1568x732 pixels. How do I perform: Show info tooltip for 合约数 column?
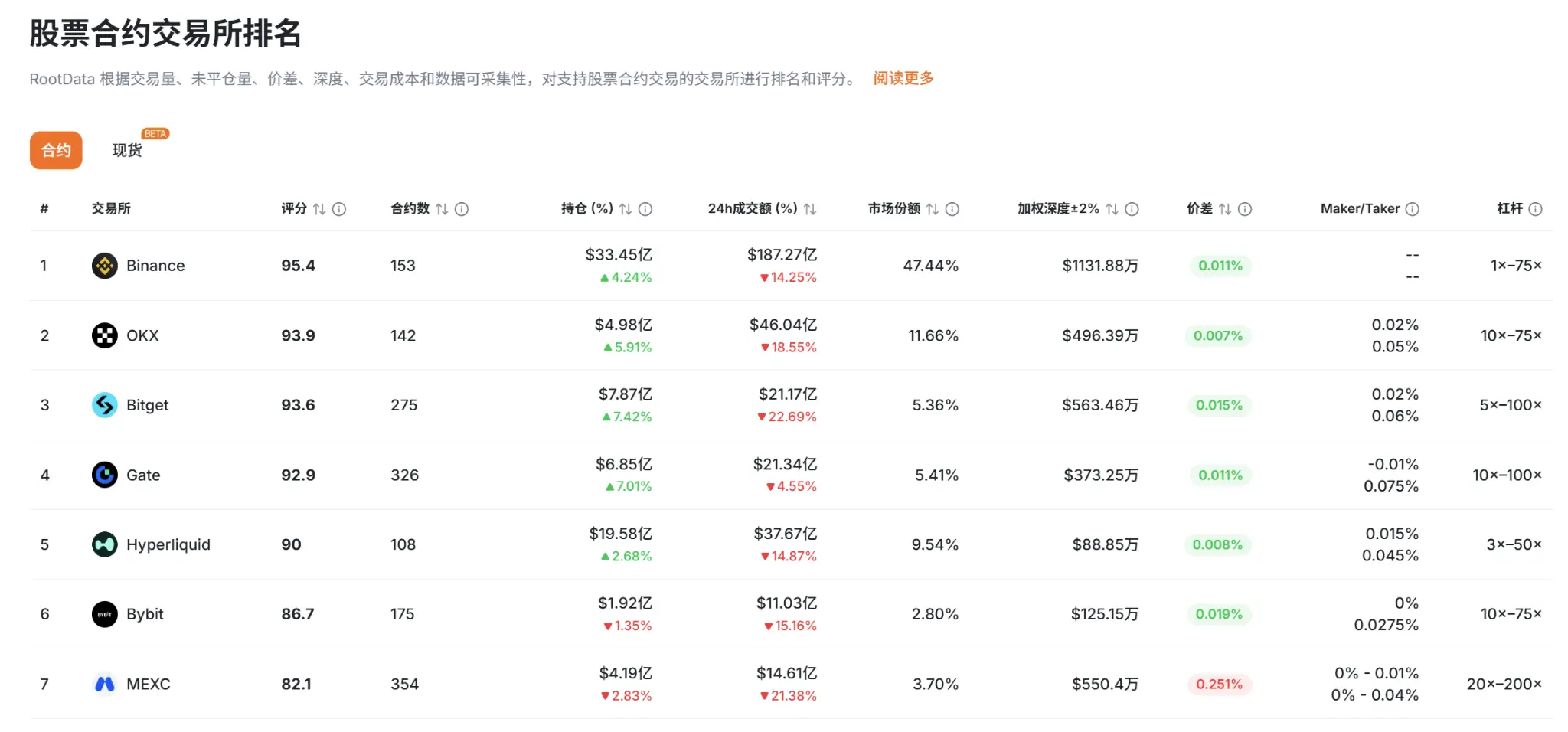462,209
